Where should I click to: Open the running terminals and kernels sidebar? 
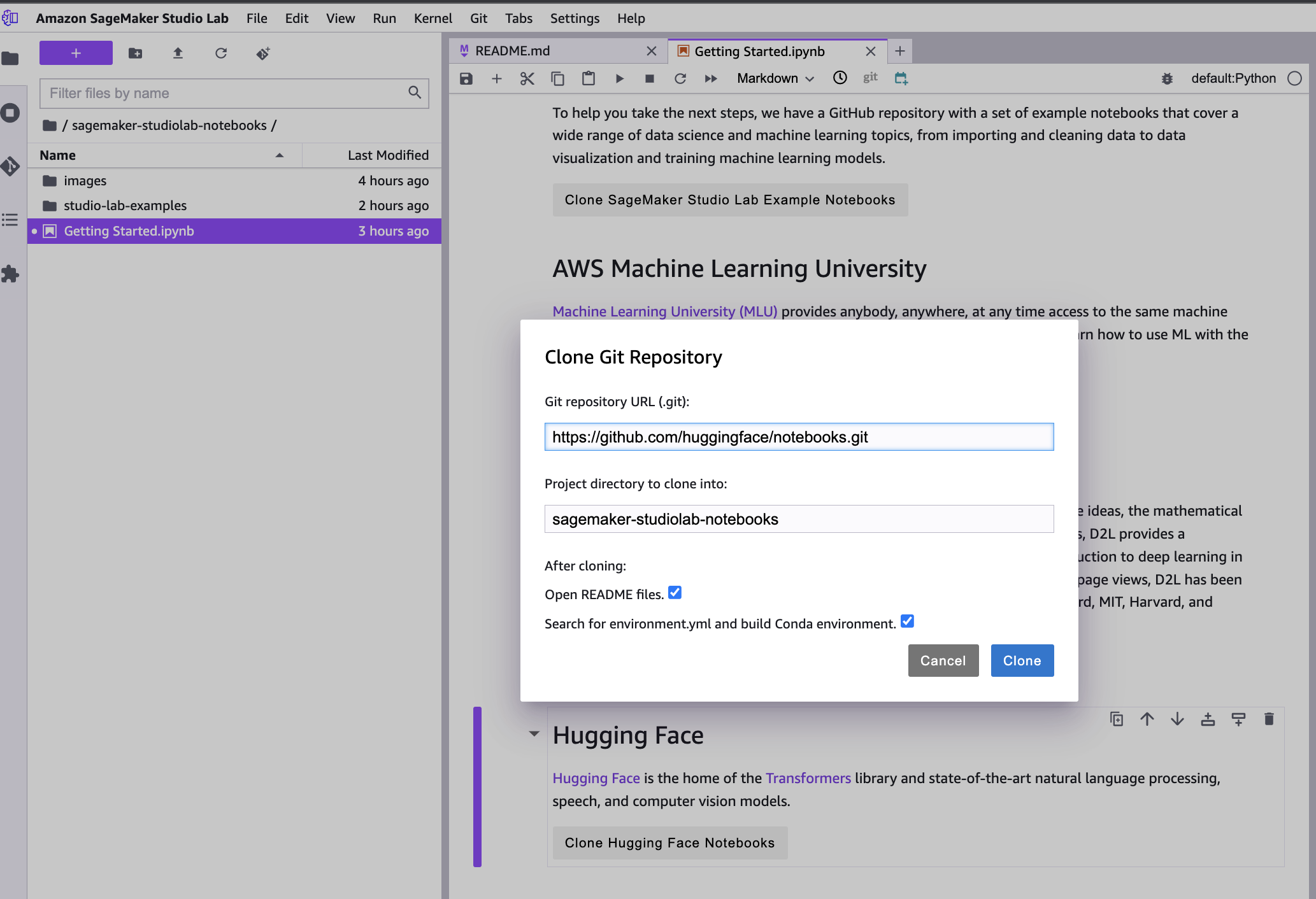tap(10, 113)
